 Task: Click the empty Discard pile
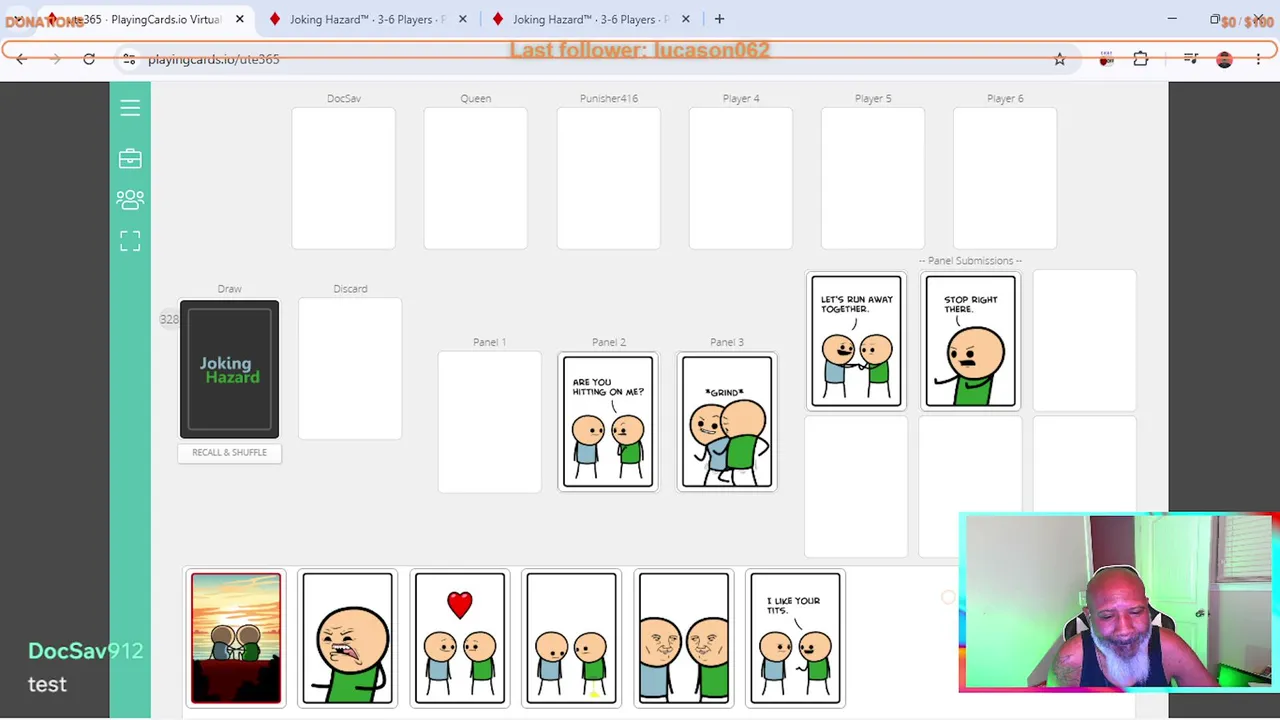pos(350,369)
